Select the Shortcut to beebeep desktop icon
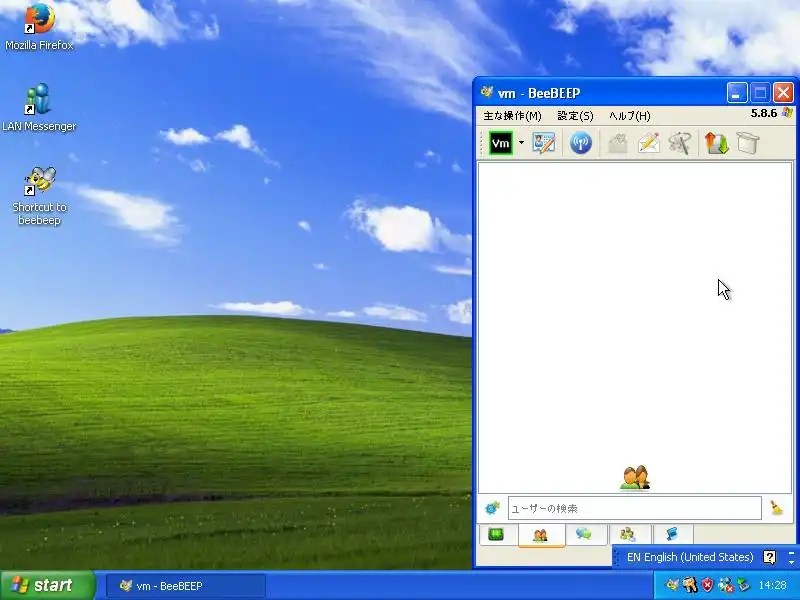Image resolution: width=800 pixels, height=600 pixels. 39,196
